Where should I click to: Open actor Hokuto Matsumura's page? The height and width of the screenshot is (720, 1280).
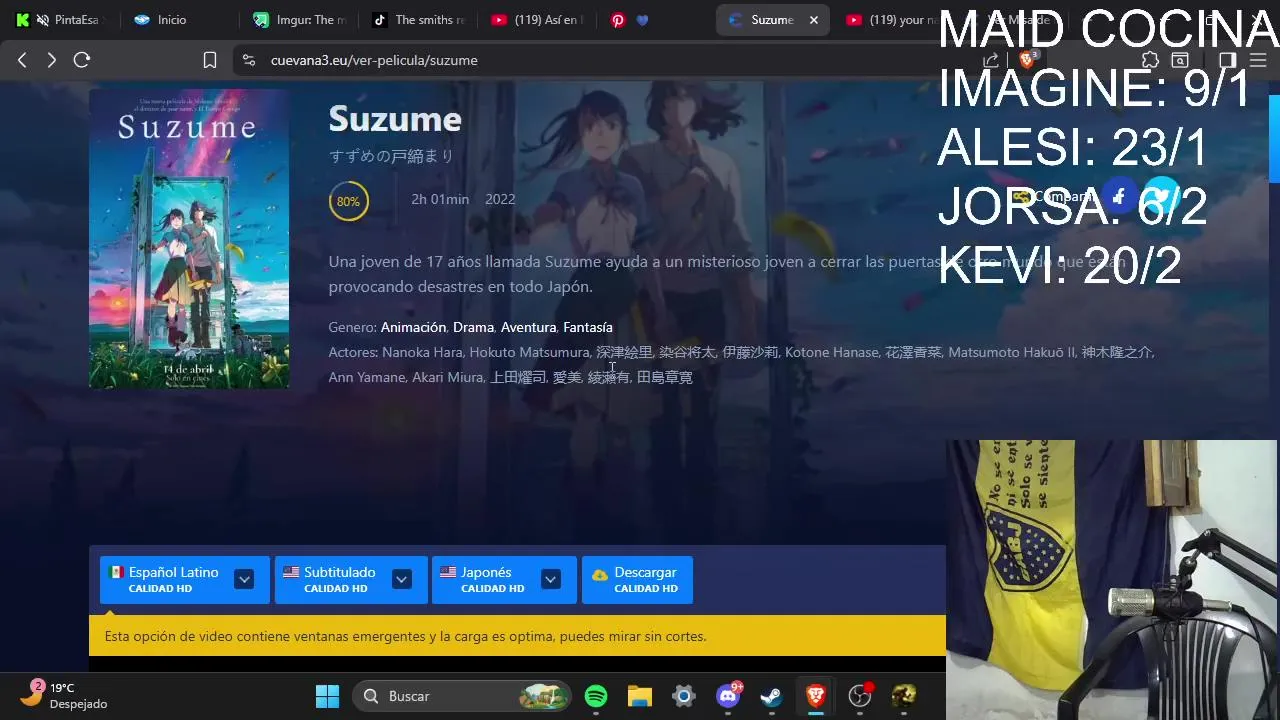click(529, 352)
